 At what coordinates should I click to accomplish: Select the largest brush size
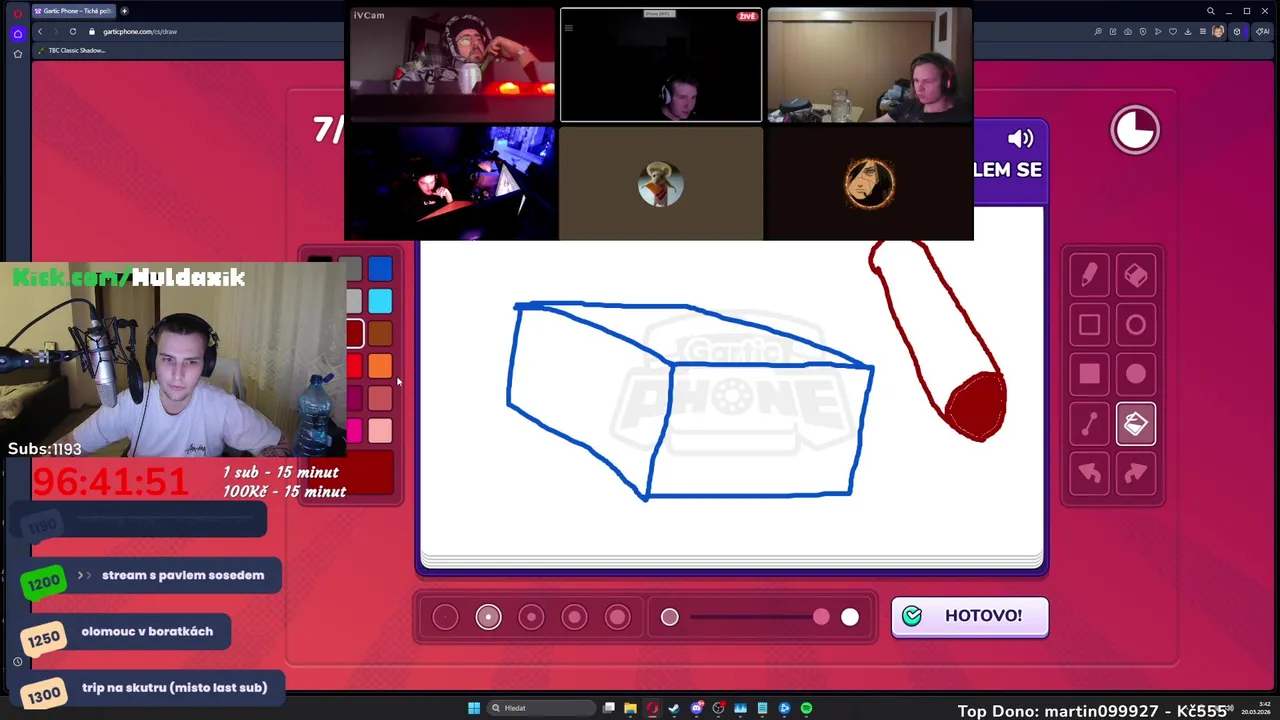pos(617,617)
